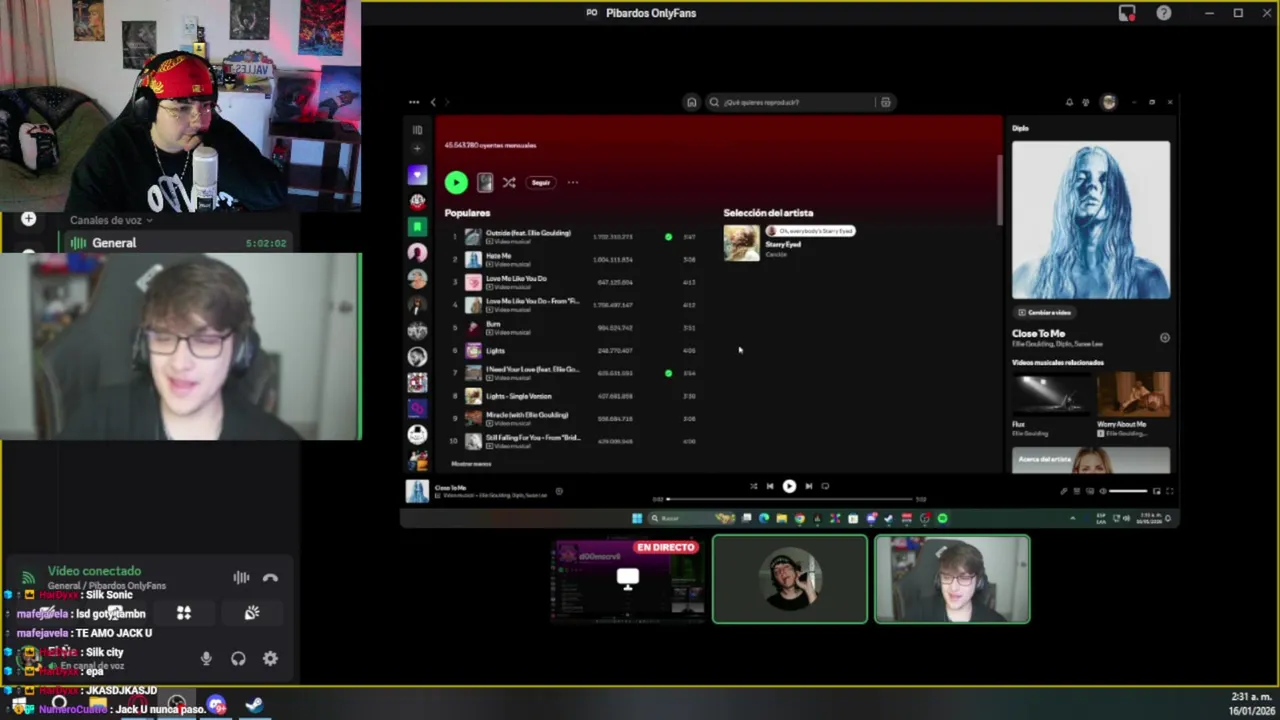Open the Windows Start button in the shared screen
Image resolution: width=1280 pixels, height=720 pixels.
coord(636,518)
